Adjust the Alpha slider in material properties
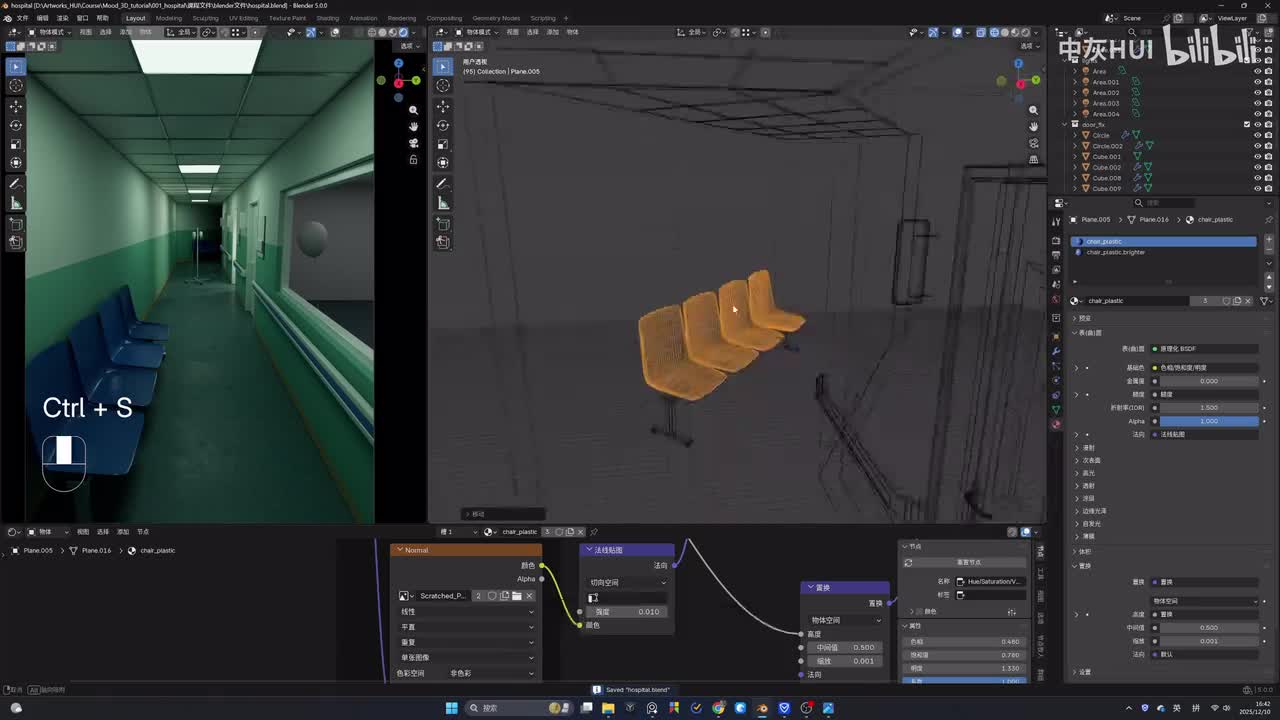This screenshot has height=720, width=1280. [1209, 421]
